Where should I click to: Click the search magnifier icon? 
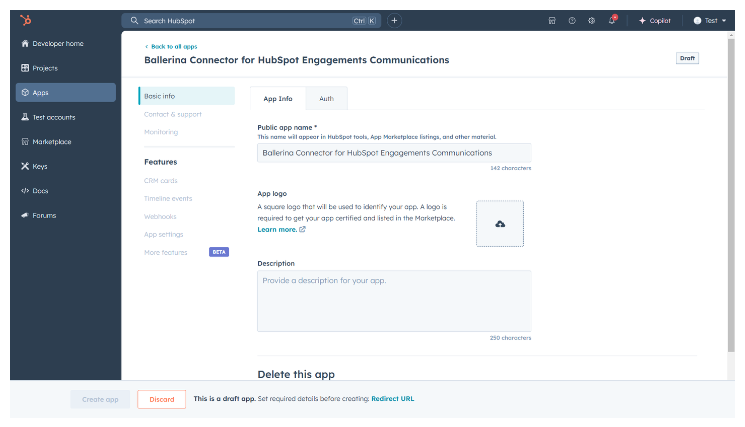click(x=134, y=20)
